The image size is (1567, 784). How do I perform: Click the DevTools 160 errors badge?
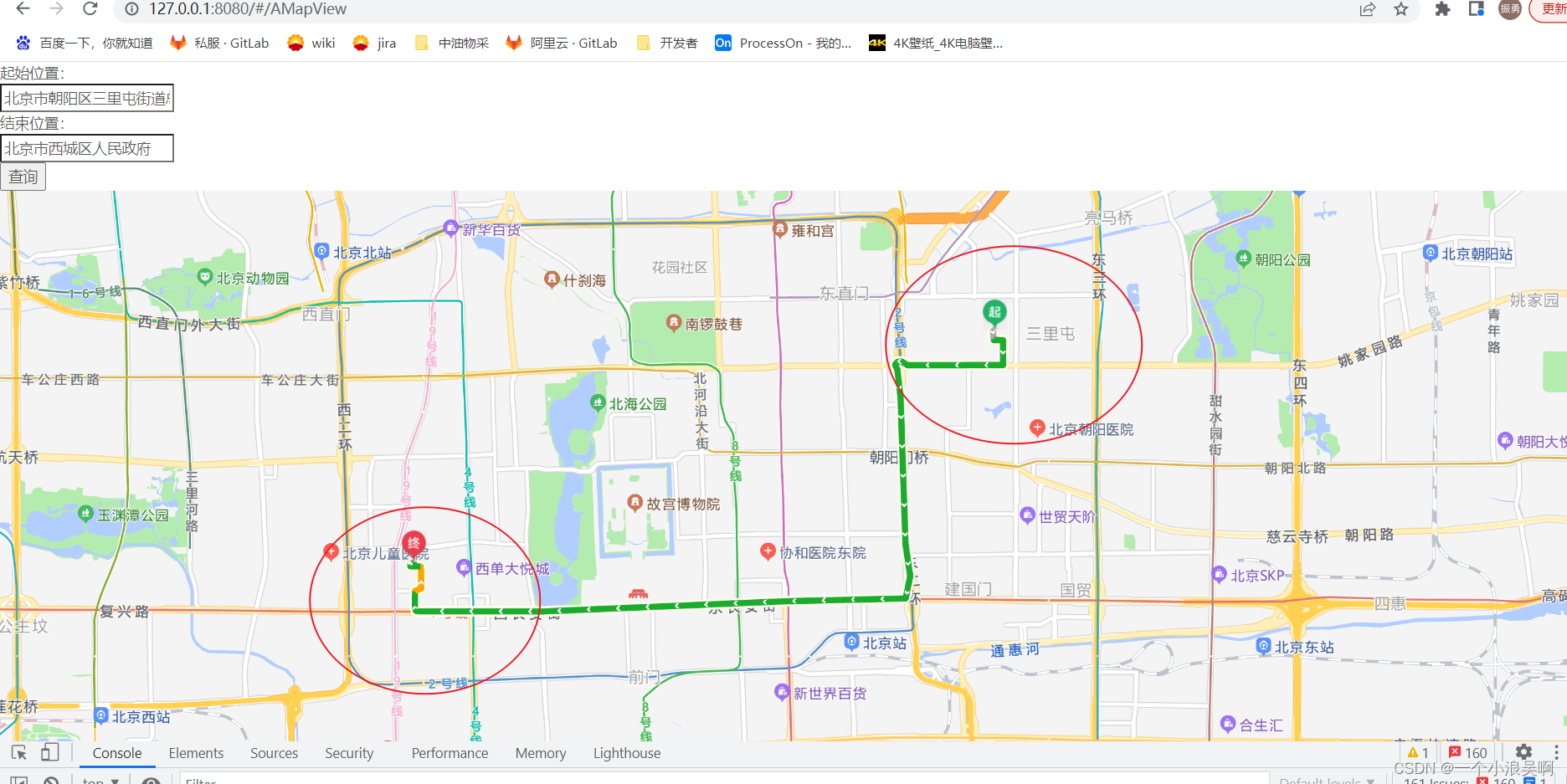click(x=1467, y=753)
